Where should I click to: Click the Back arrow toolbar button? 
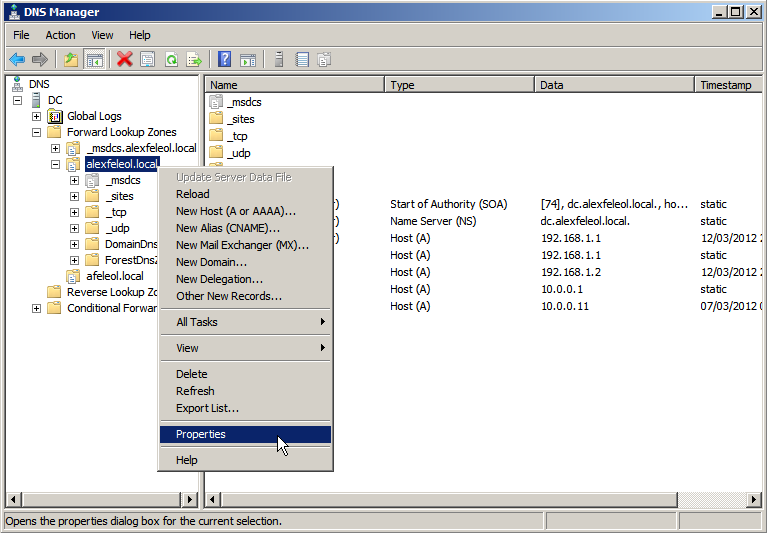(x=17, y=60)
